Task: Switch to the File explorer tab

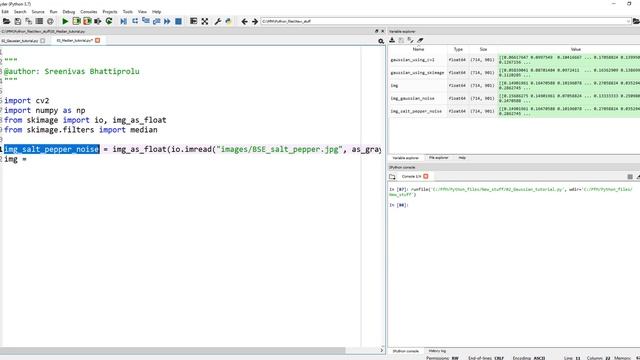Action: pyautogui.click(x=438, y=158)
